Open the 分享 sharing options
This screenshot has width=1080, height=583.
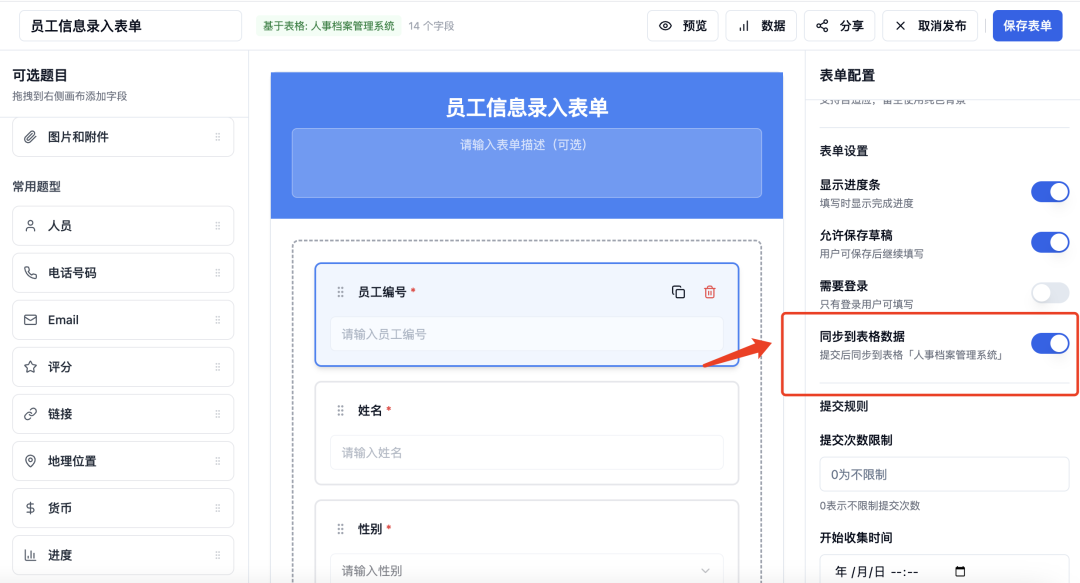[839, 25]
